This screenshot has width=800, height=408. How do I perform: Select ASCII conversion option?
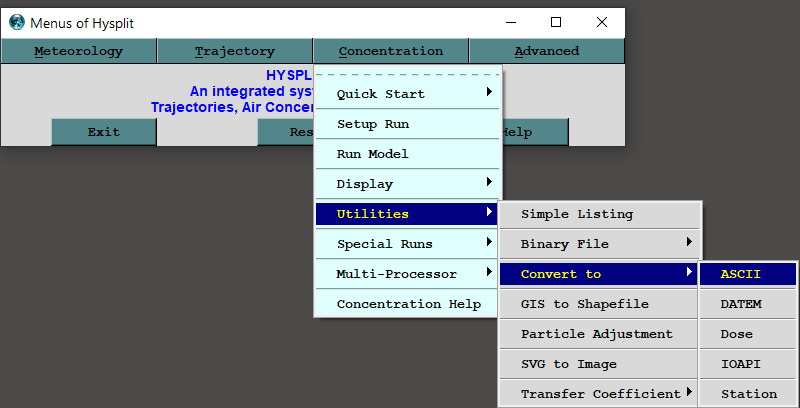coord(747,274)
